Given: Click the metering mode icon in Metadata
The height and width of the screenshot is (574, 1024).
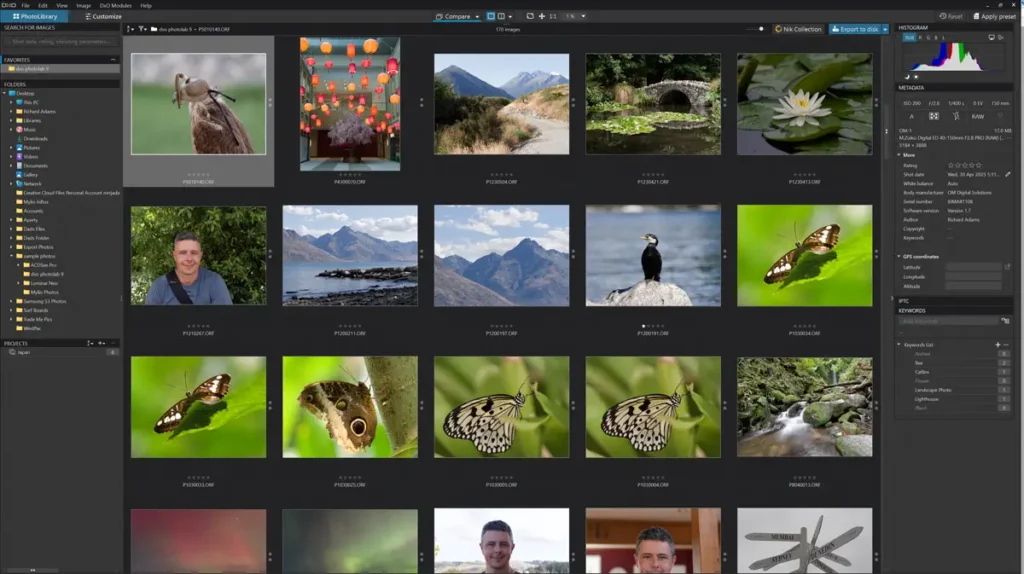Looking at the screenshot, I should (934, 116).
